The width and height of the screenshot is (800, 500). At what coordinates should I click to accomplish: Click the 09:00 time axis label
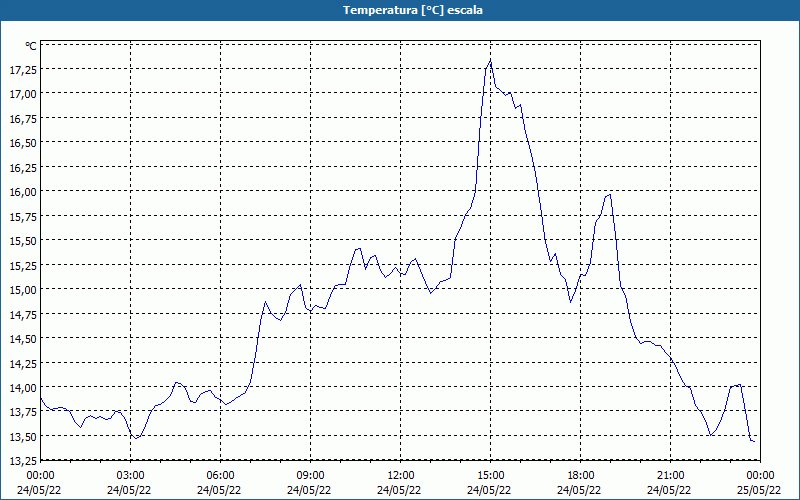click(310, 476)
